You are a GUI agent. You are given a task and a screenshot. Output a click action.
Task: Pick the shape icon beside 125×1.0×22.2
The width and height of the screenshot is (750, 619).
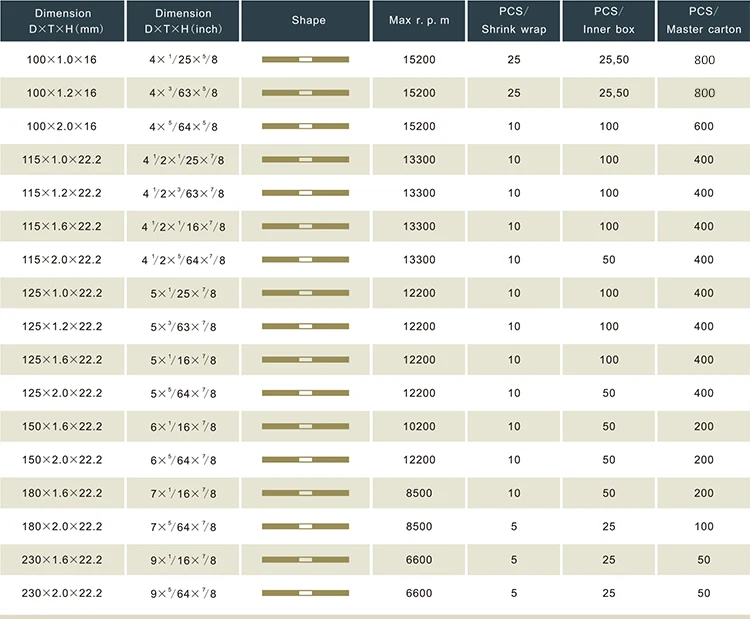pos(305,293)
